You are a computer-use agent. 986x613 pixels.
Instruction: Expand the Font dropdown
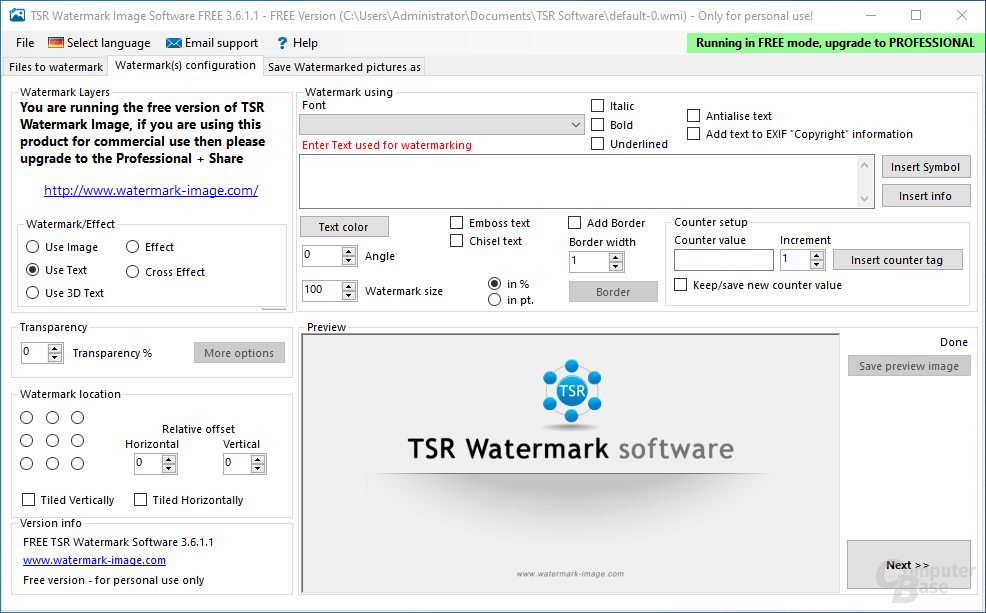pyautogui.click(x=575, y=124)
